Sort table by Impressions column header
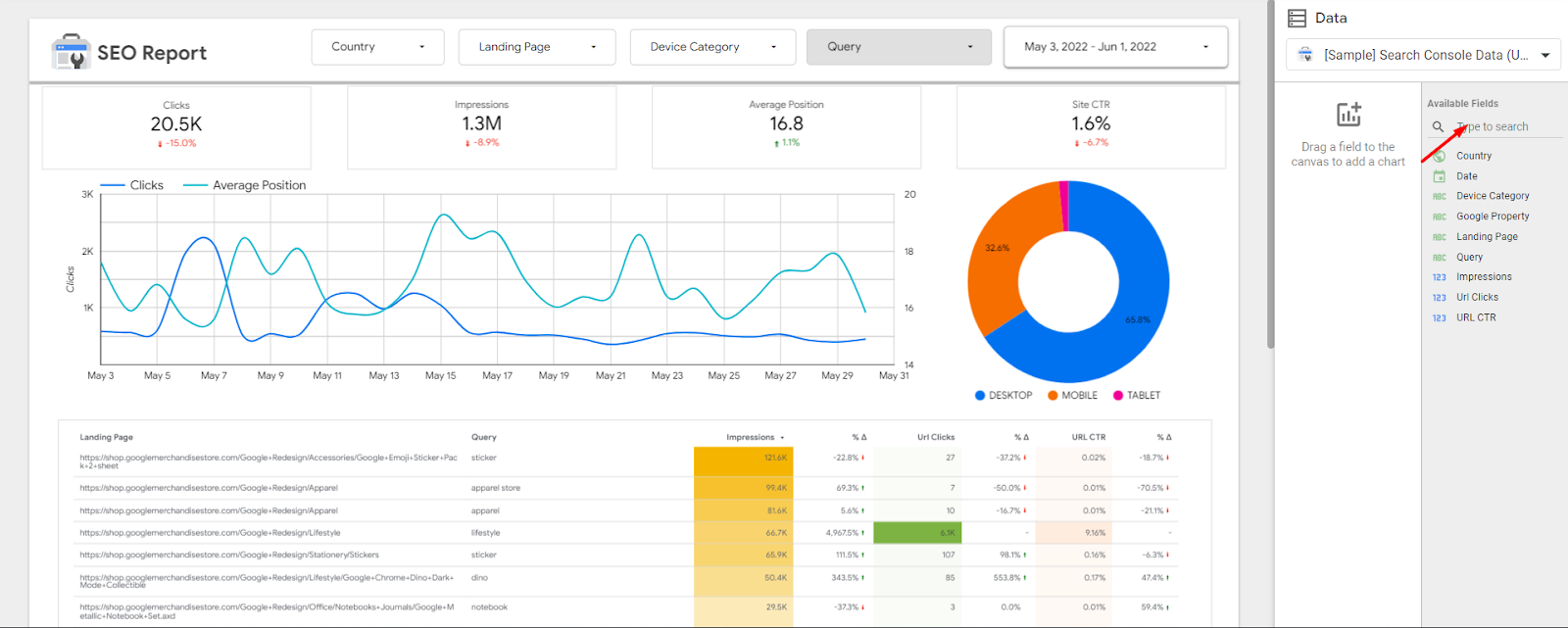1568x628 pixels. click(x=751, y=438)
